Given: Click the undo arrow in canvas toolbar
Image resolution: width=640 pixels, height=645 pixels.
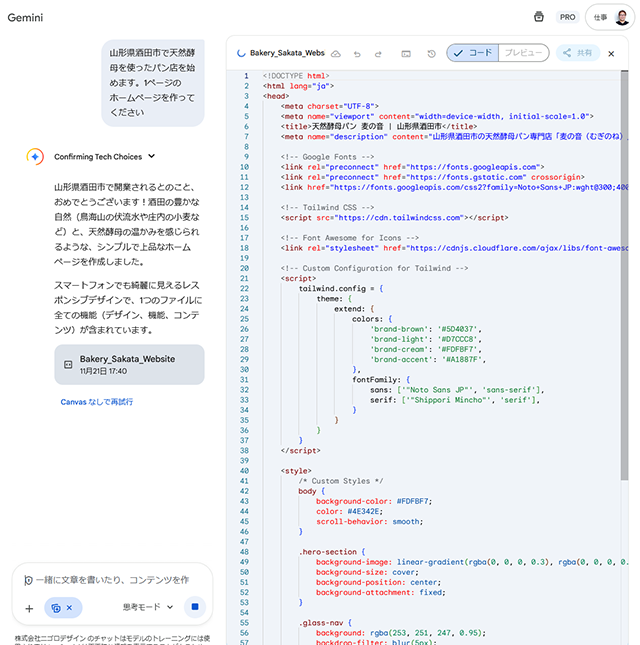Looking at the screenshot, I should (x=359, y=53).
